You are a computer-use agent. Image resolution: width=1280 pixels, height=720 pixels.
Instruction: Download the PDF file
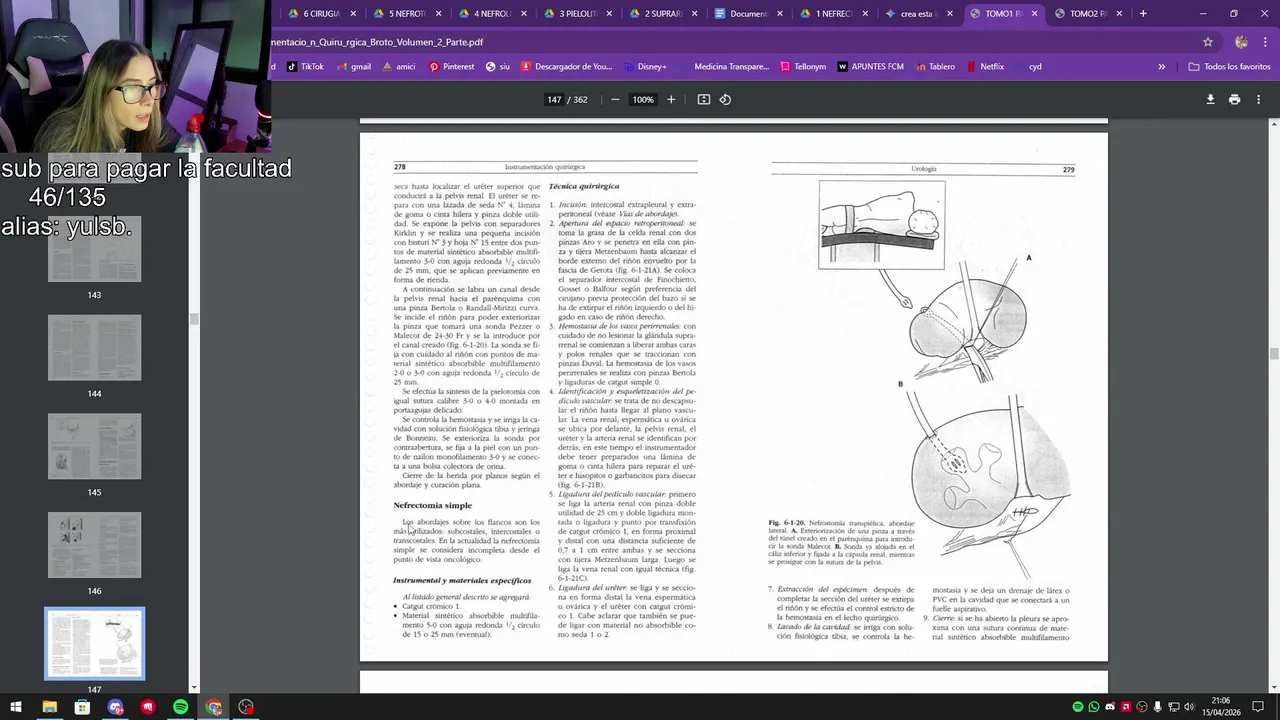point(1210,100)
